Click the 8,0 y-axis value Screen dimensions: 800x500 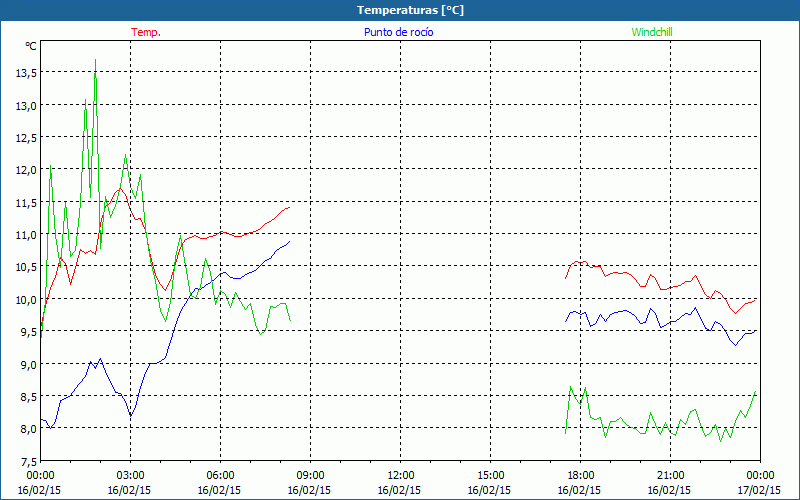[28, 429]
